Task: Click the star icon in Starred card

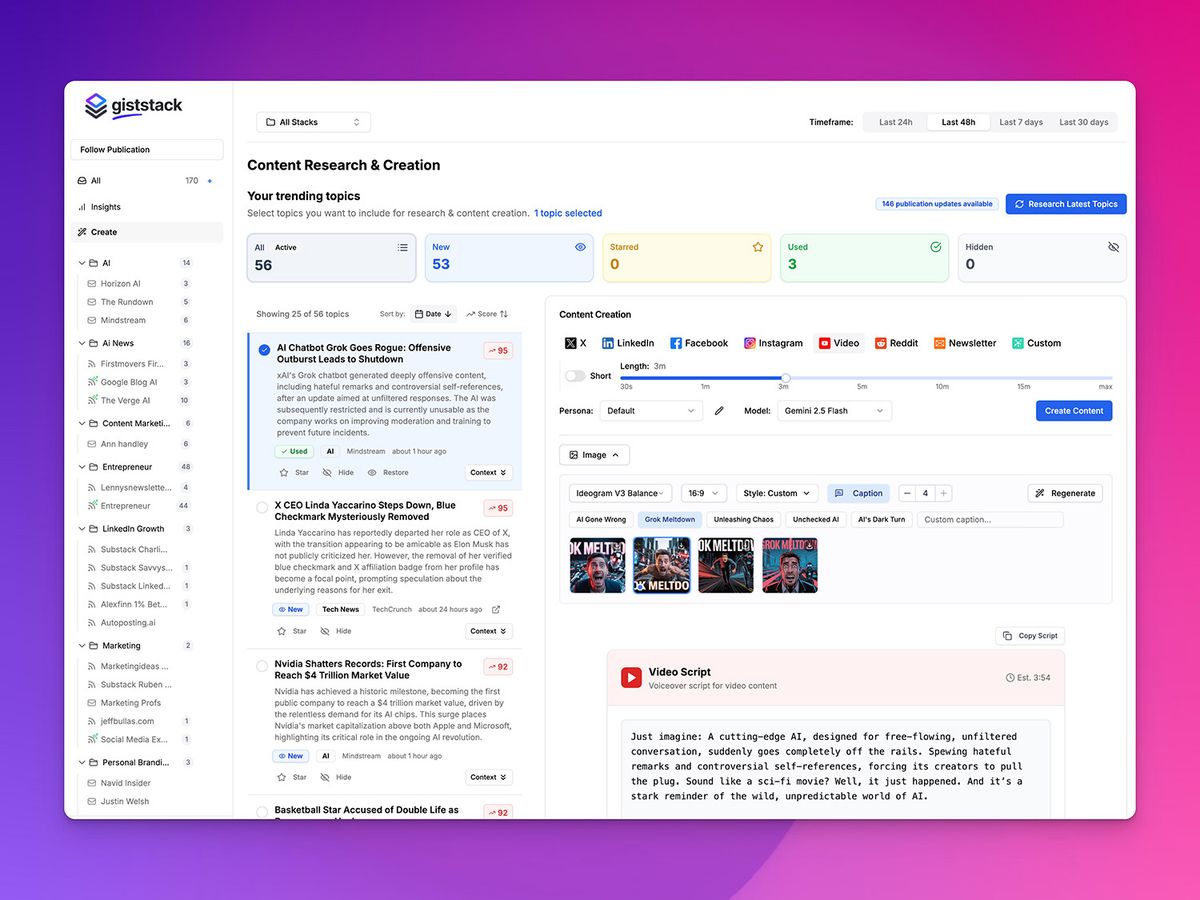Action: point(758,247)
